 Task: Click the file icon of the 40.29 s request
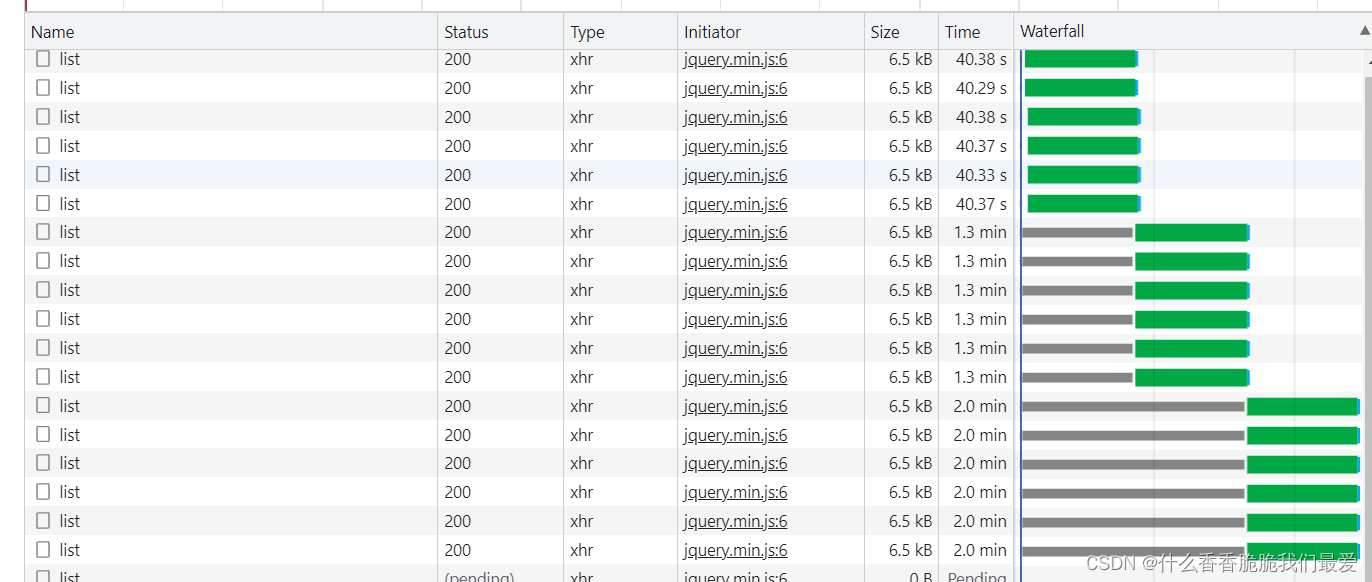coord(43,88)
